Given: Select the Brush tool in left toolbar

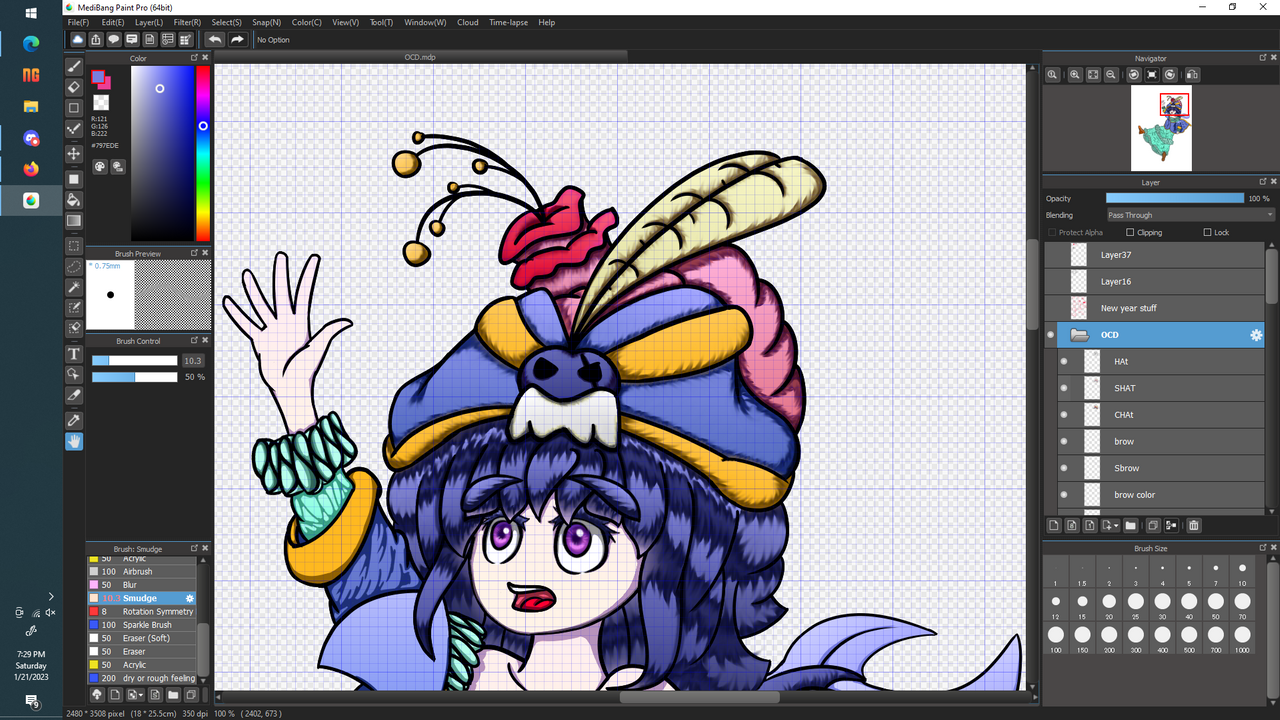Looking at the screenshot, I should coord(74,67).
